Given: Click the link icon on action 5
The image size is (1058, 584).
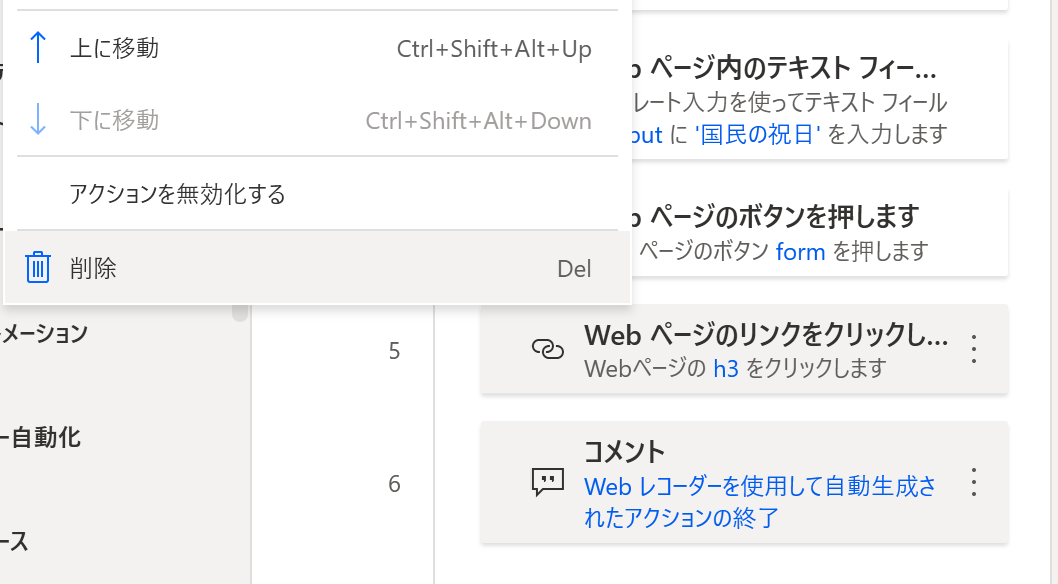Looking at the screenshot, I should tap(548, 349).
